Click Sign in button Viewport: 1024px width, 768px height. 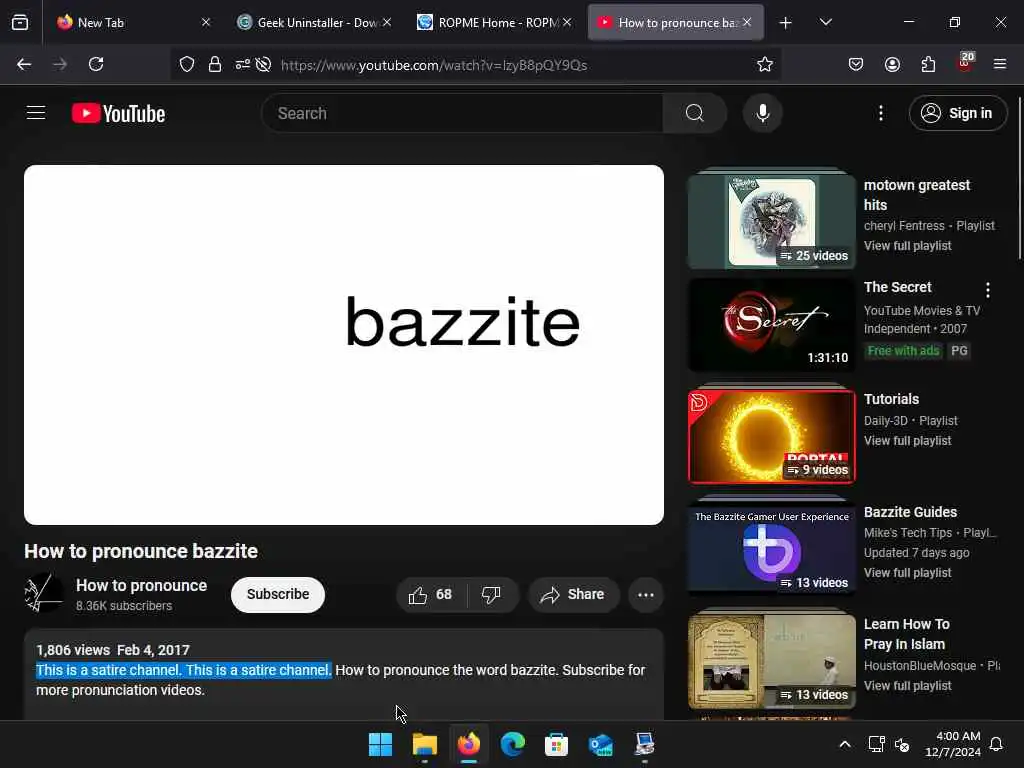957,113
